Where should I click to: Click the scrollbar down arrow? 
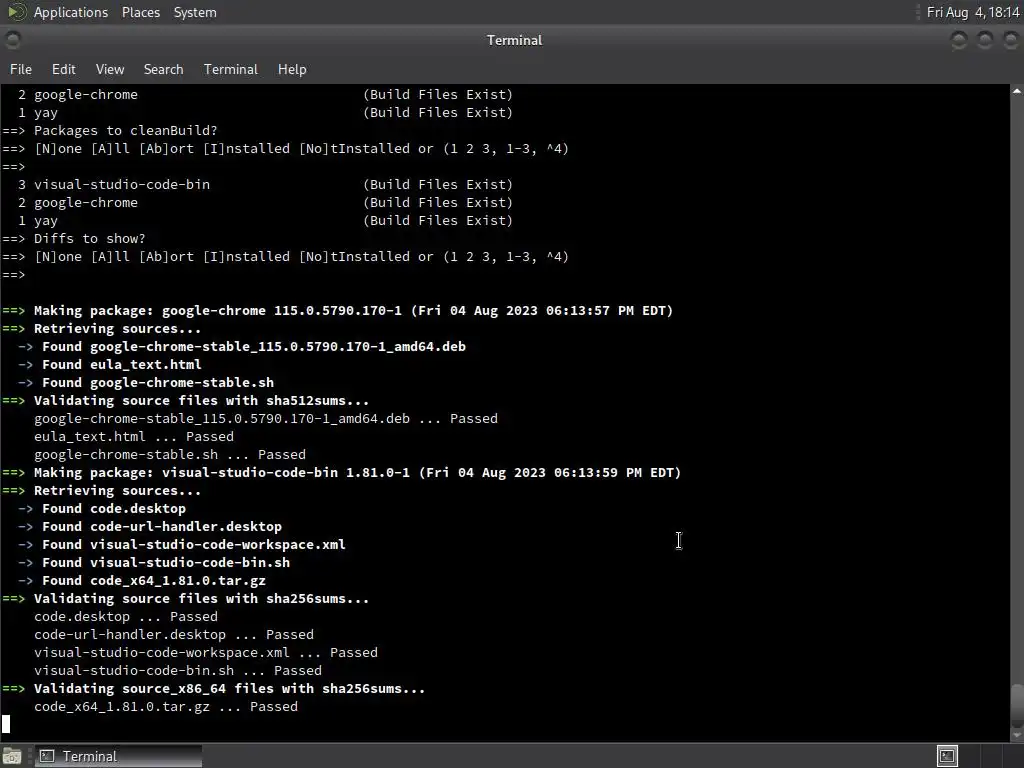point(1017,735)
